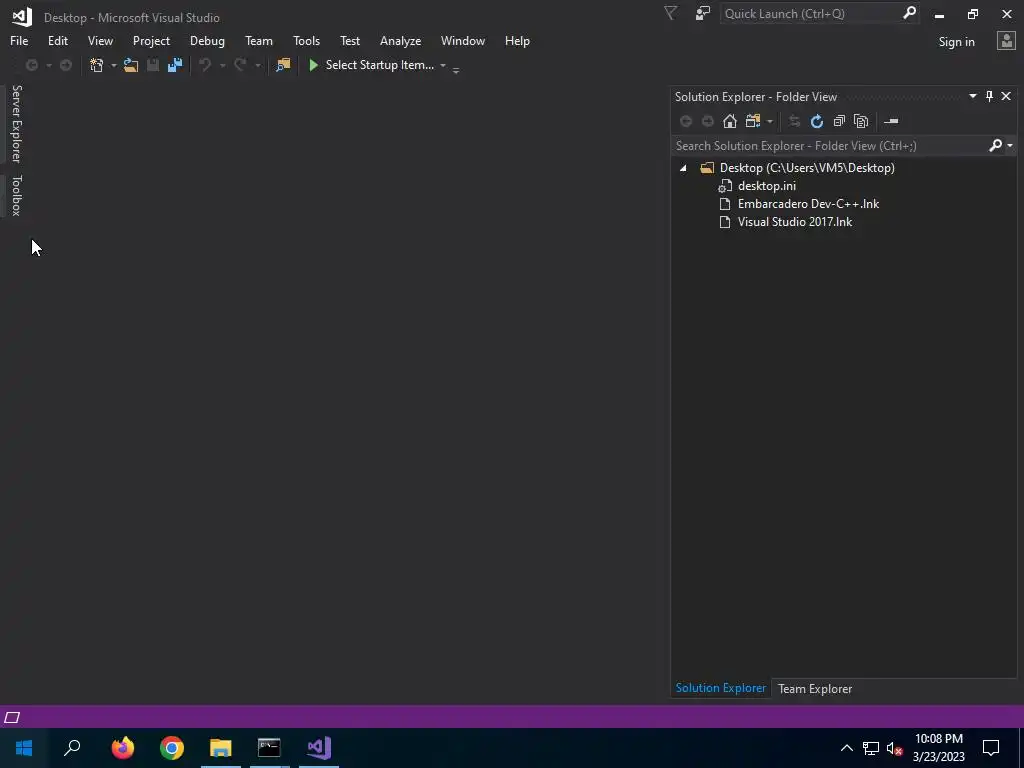Click the Select Startup Item button label
This screenshot has width=1024, height=768.
pos(379,65)
